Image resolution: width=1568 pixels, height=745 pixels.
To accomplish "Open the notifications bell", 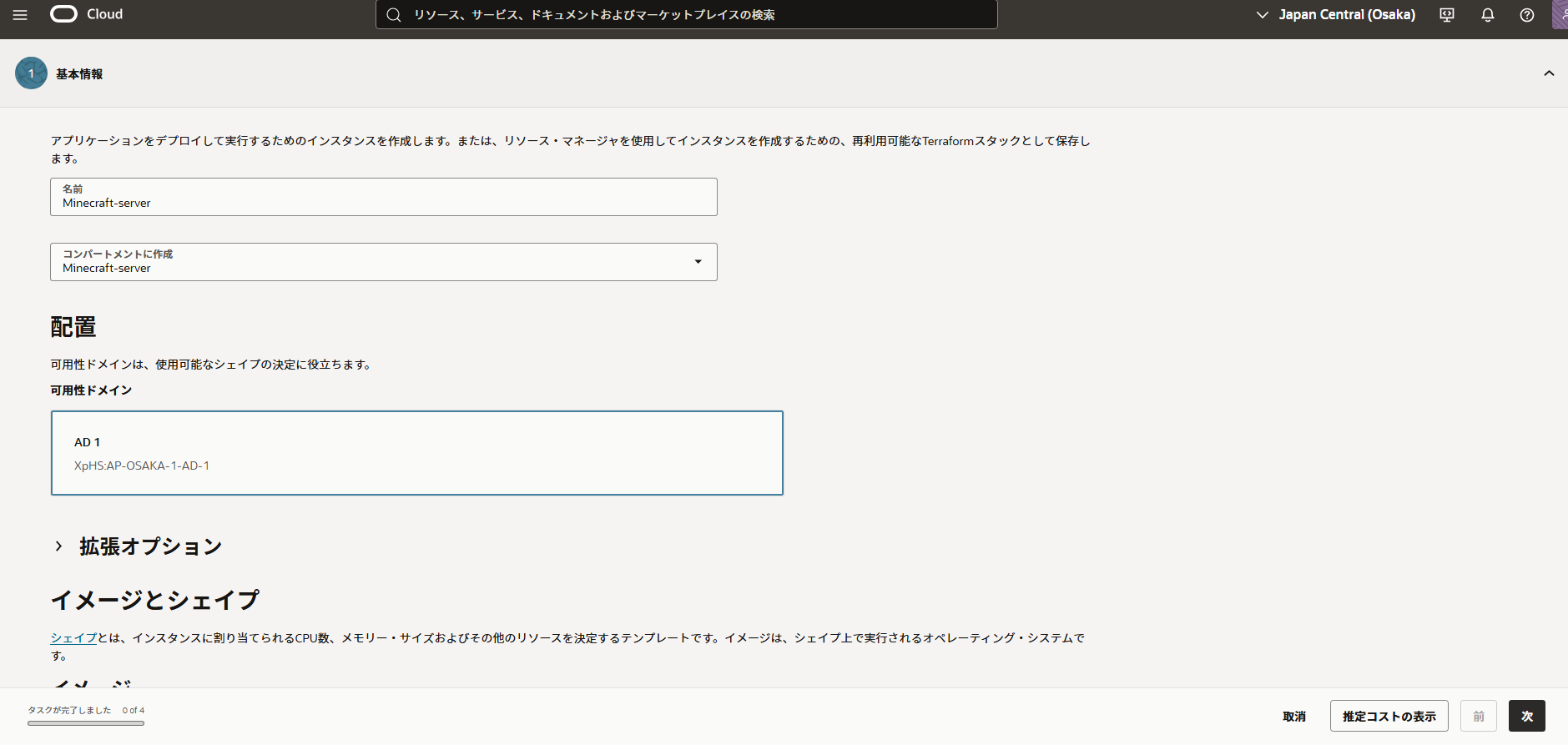I will click(x=1487, y=15).
